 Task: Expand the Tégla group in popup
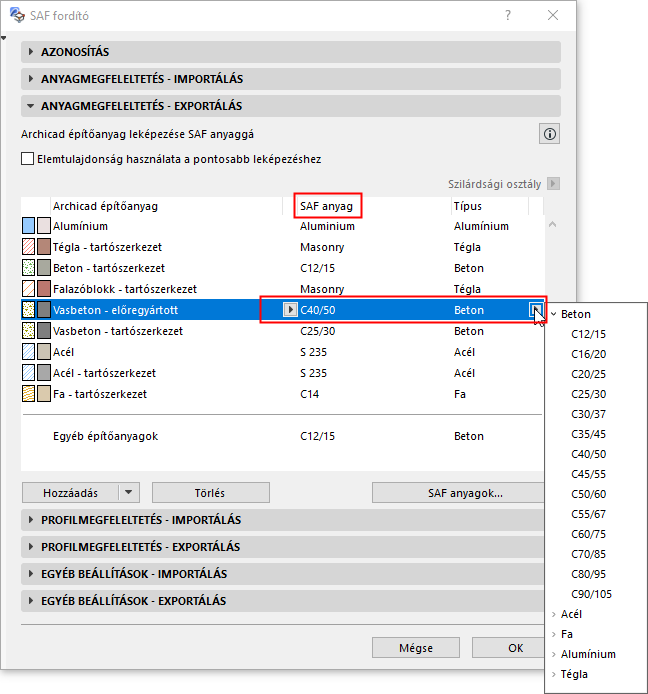pyautogui.click(x=554, y=674)
